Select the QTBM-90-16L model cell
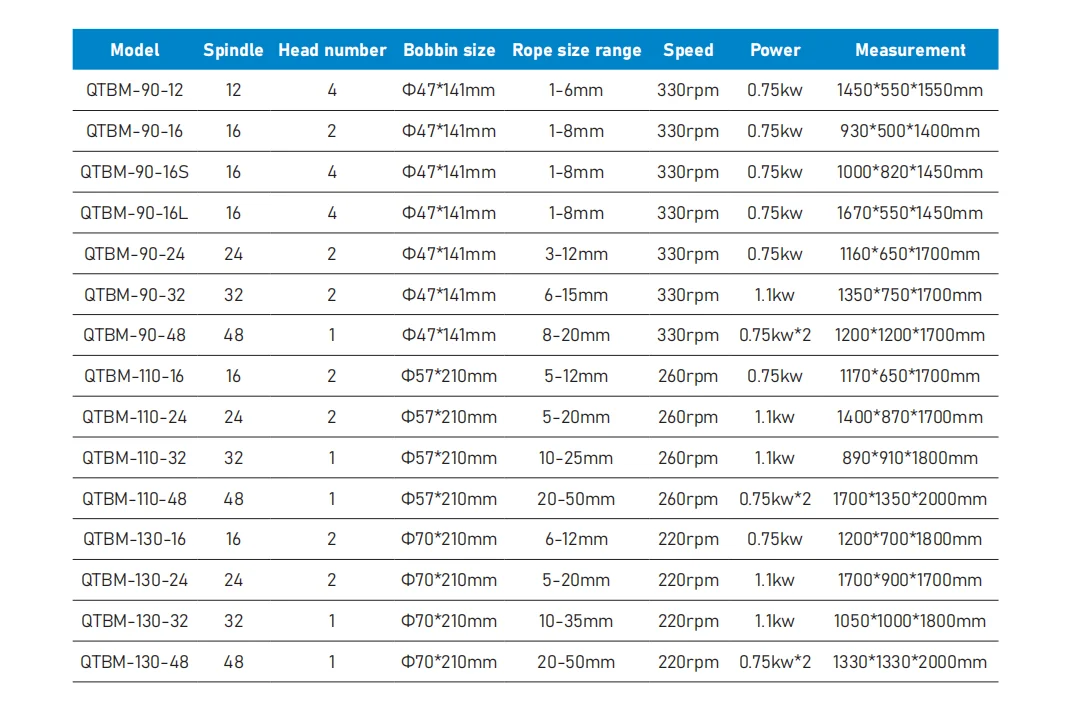 [135, 213]
